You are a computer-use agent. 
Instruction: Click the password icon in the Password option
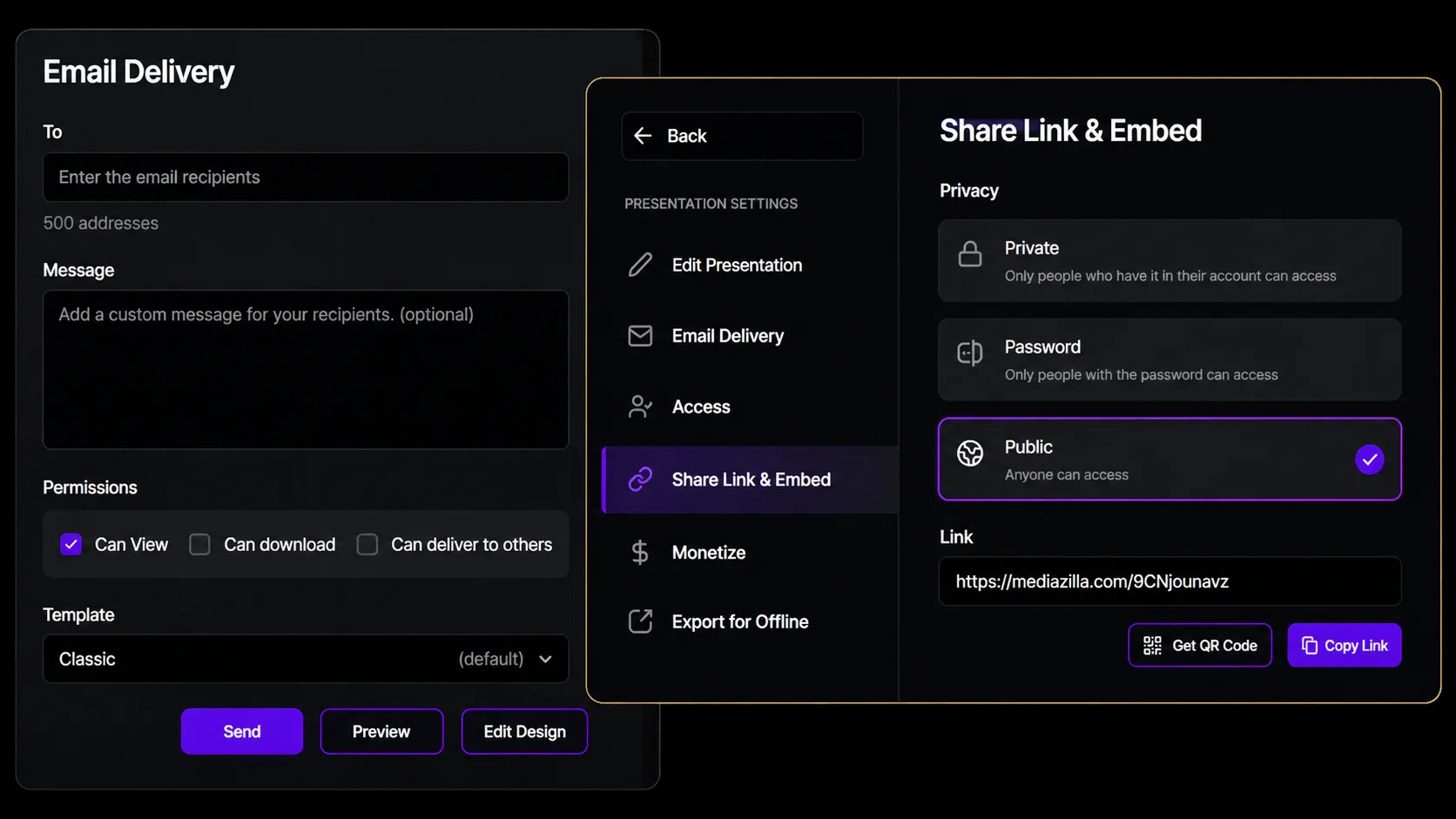970,353
